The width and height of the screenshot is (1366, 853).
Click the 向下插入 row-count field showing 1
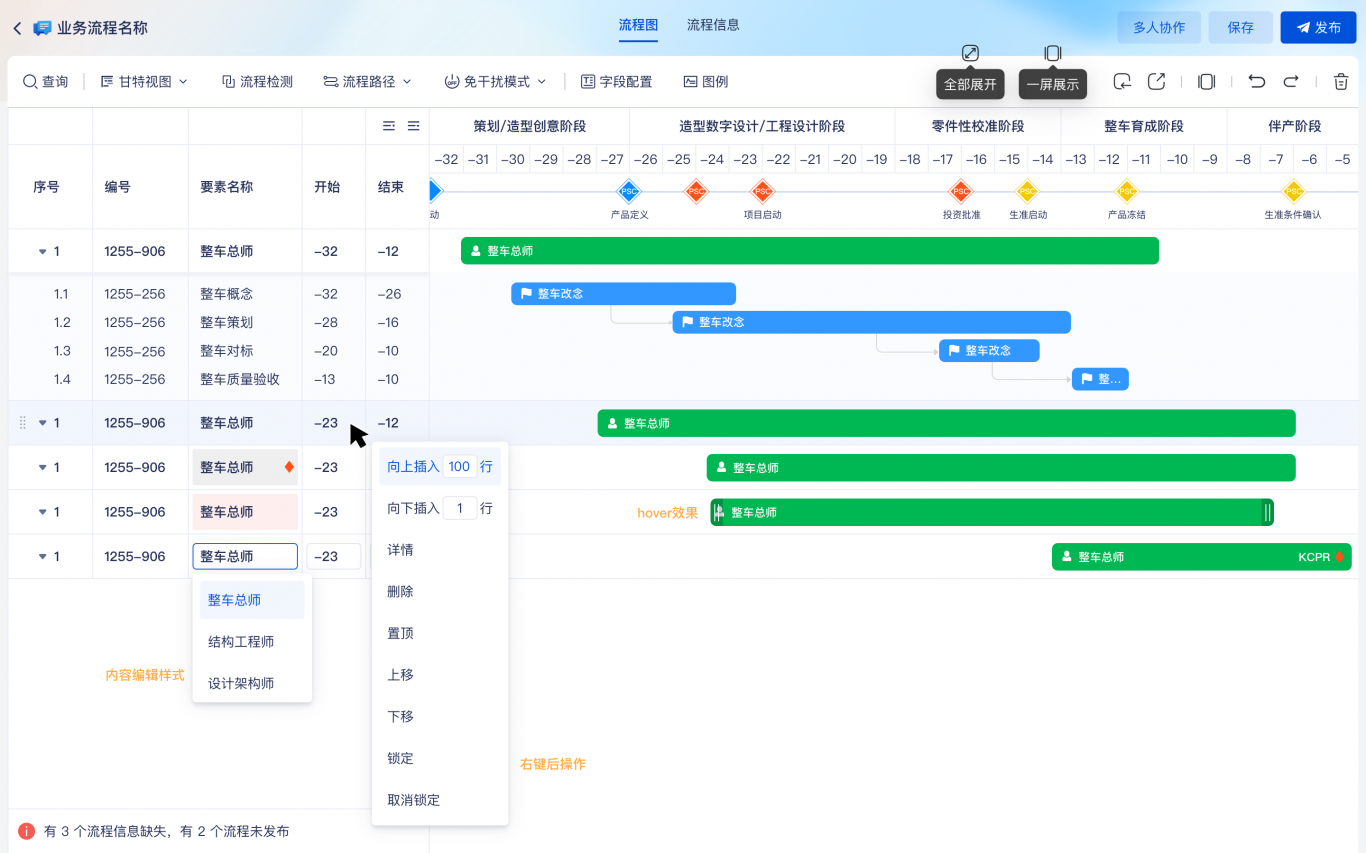click(x=459, y=509)
